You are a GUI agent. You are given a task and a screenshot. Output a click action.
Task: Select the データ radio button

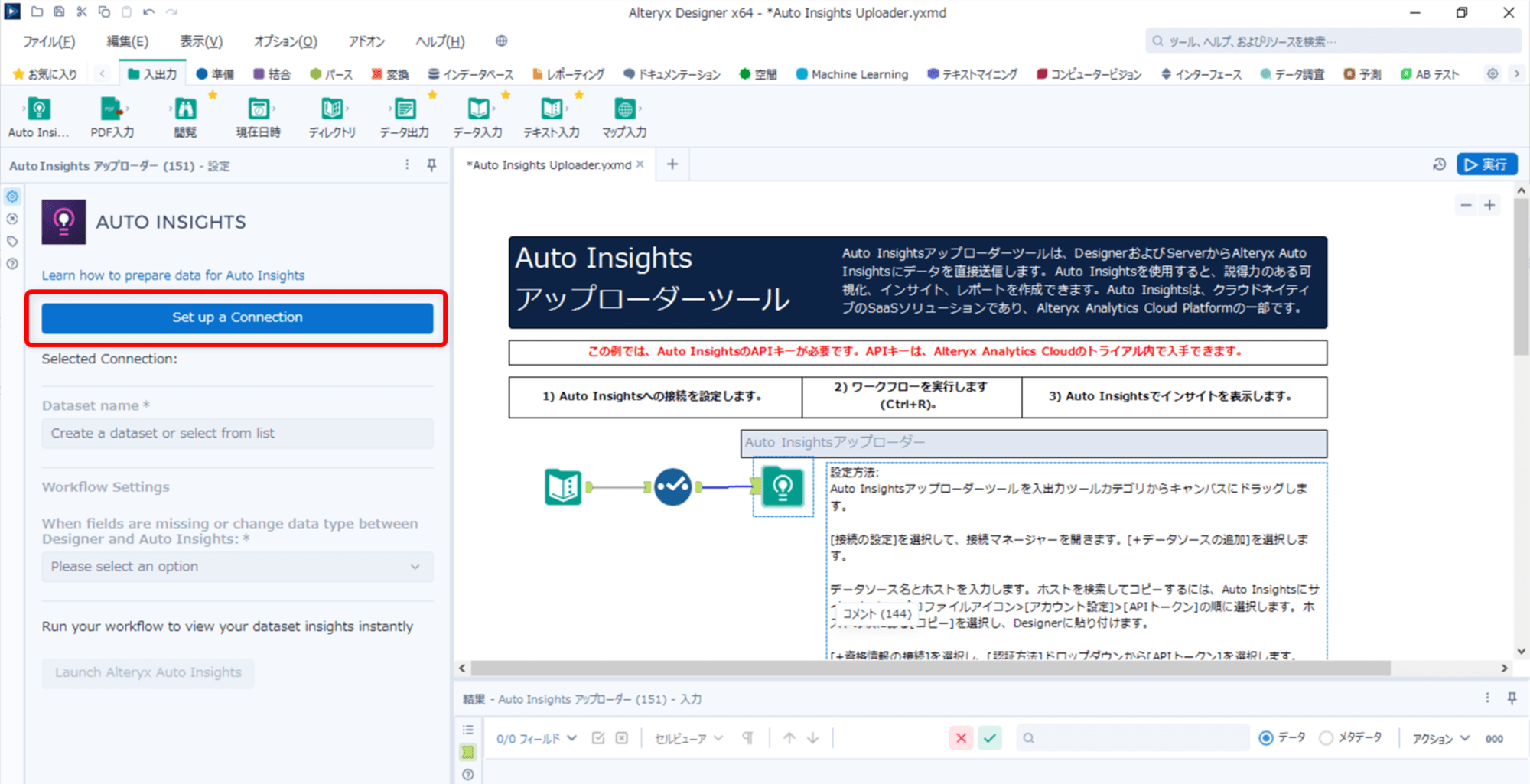1266,738
